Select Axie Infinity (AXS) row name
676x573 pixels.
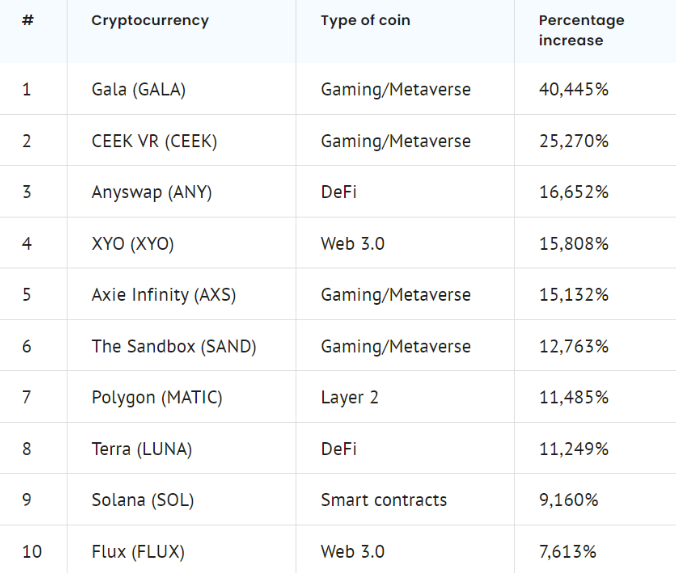click(x=164, y=295)
